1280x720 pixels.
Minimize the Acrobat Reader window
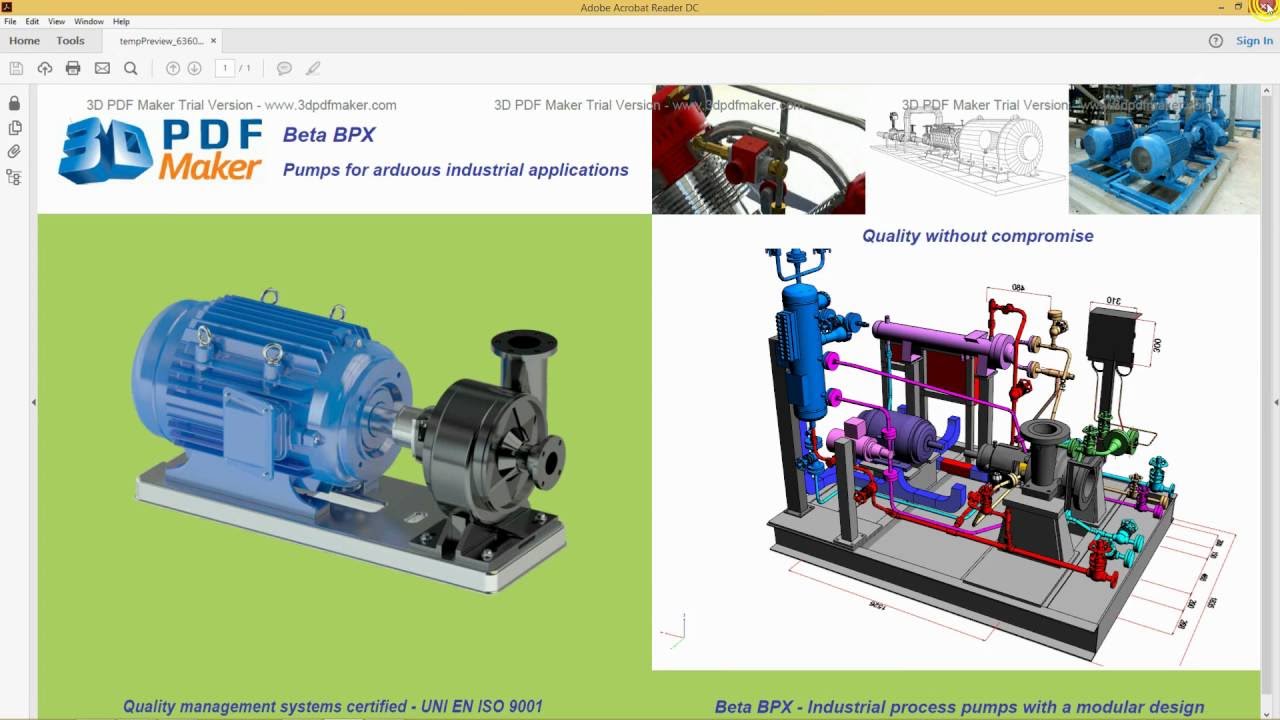(1221, 7)
